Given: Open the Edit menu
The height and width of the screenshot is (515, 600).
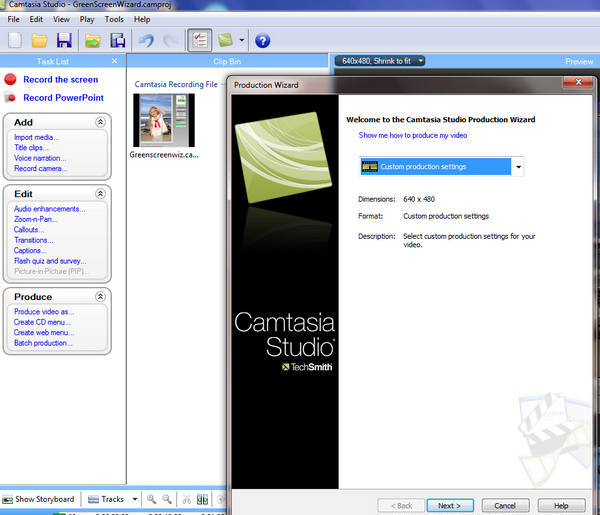Looking at the screenshot, I should (36, 19).
